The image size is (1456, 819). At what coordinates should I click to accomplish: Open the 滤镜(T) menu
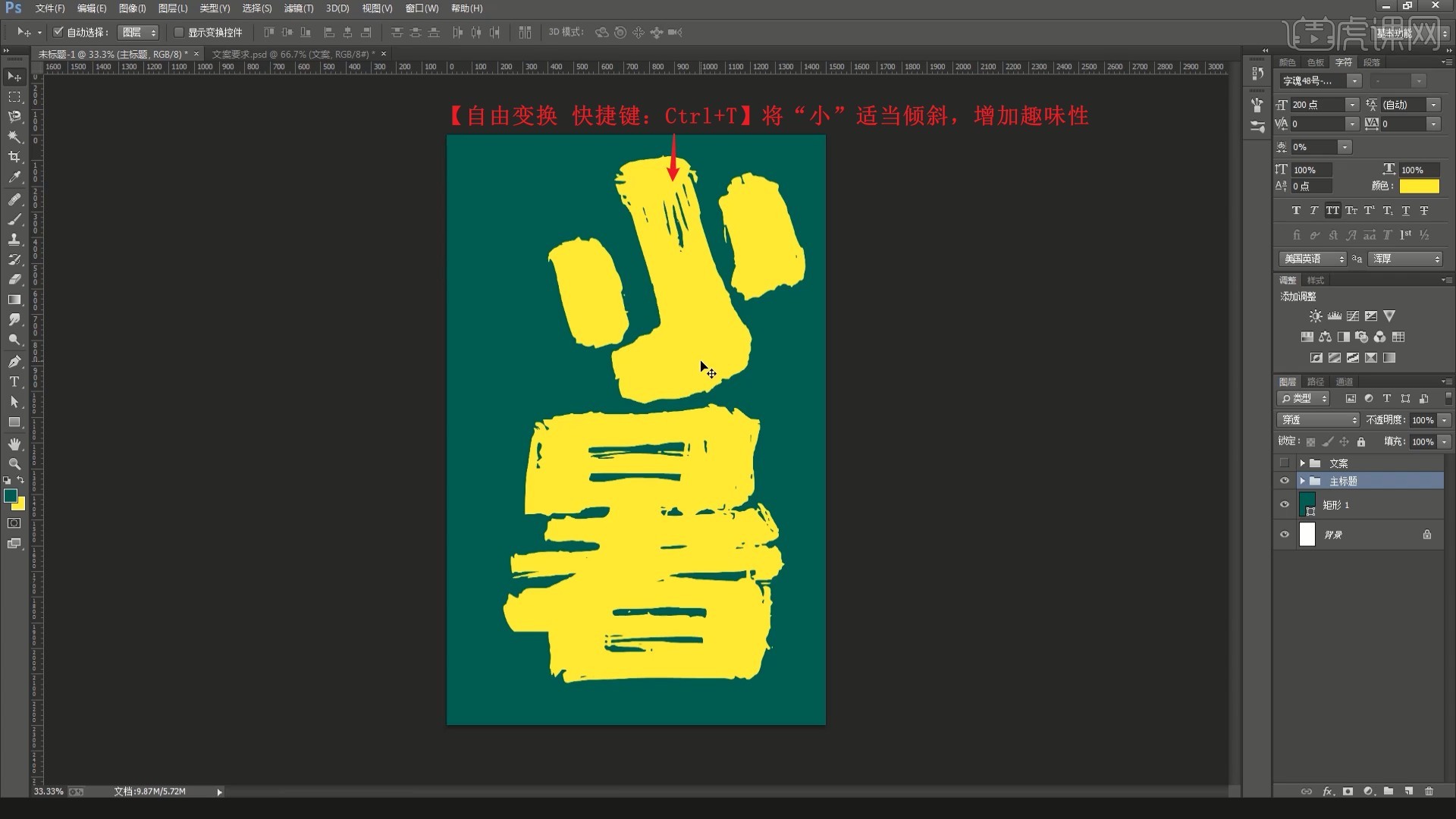click(x=298, y=8)
